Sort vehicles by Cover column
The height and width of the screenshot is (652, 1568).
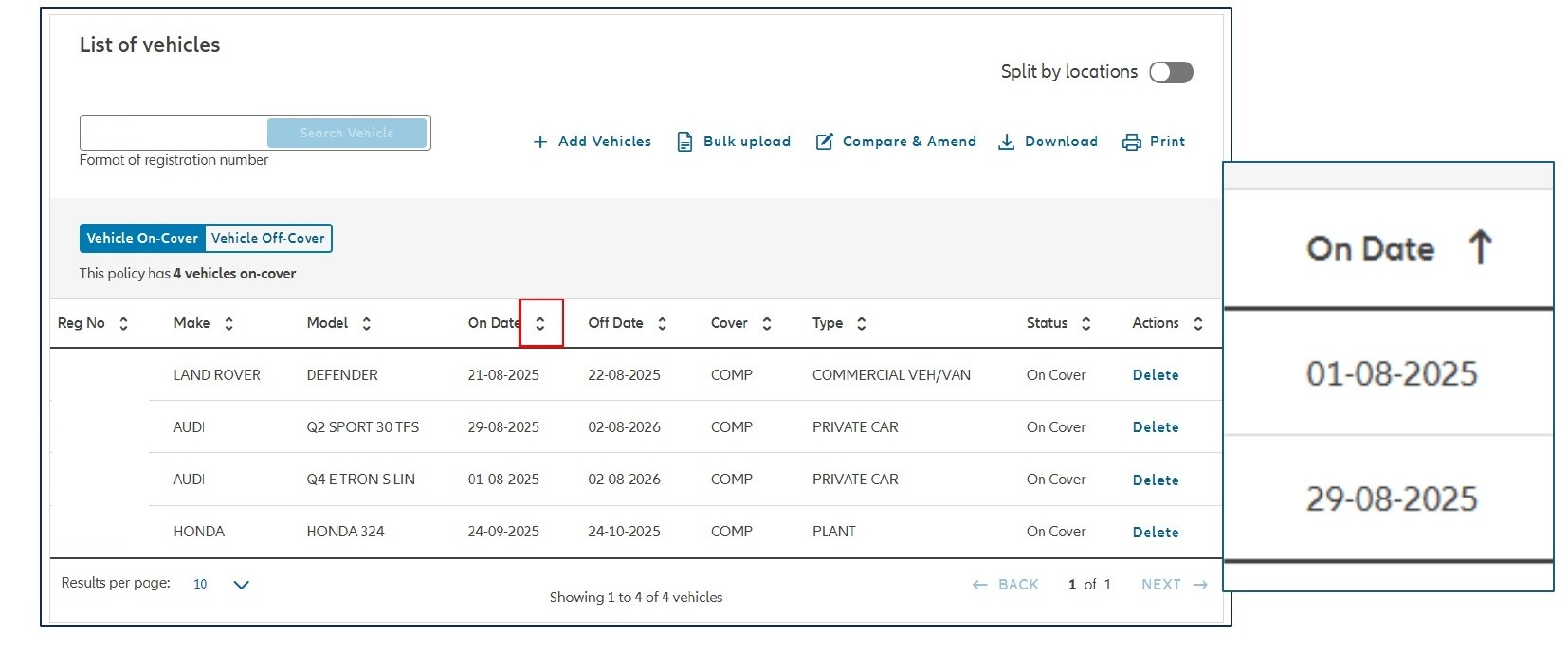pyautogui.click(x=766, y=324)
